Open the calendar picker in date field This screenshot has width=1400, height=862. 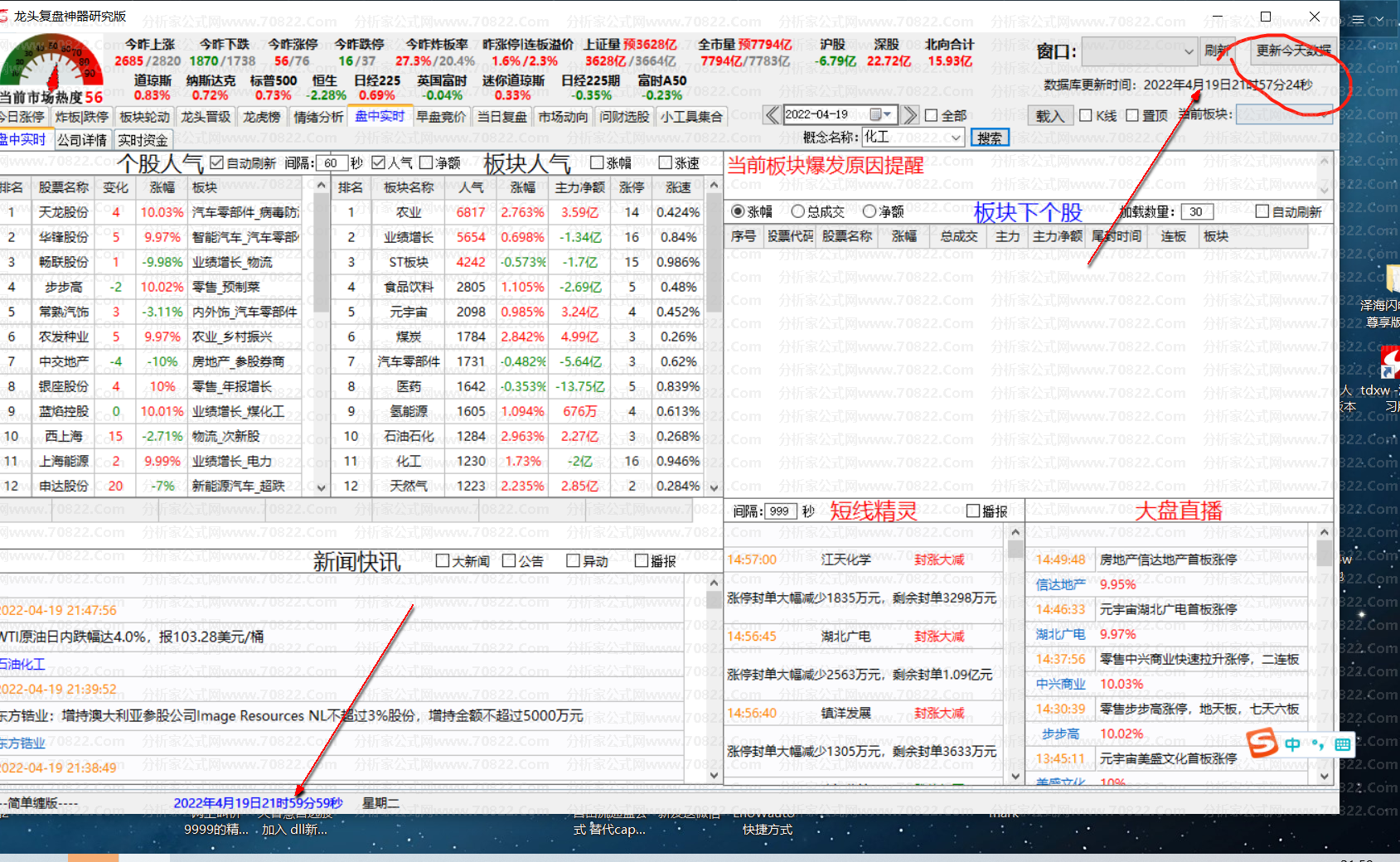tap(875, 114)
